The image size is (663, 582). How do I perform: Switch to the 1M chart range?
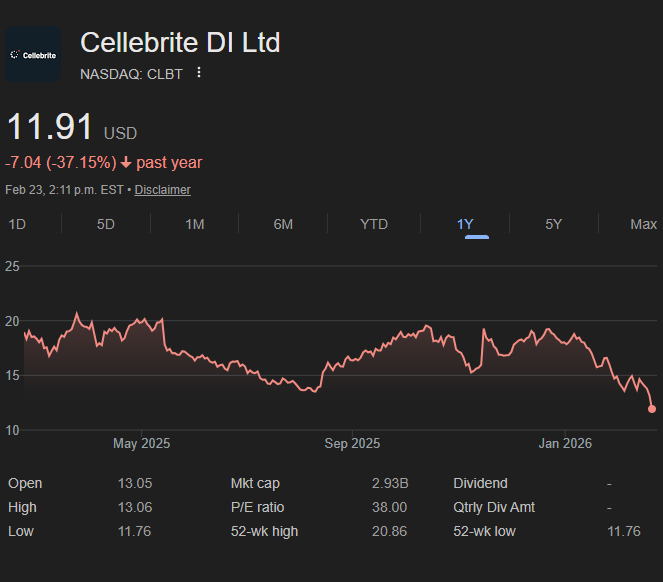(195, 224)
